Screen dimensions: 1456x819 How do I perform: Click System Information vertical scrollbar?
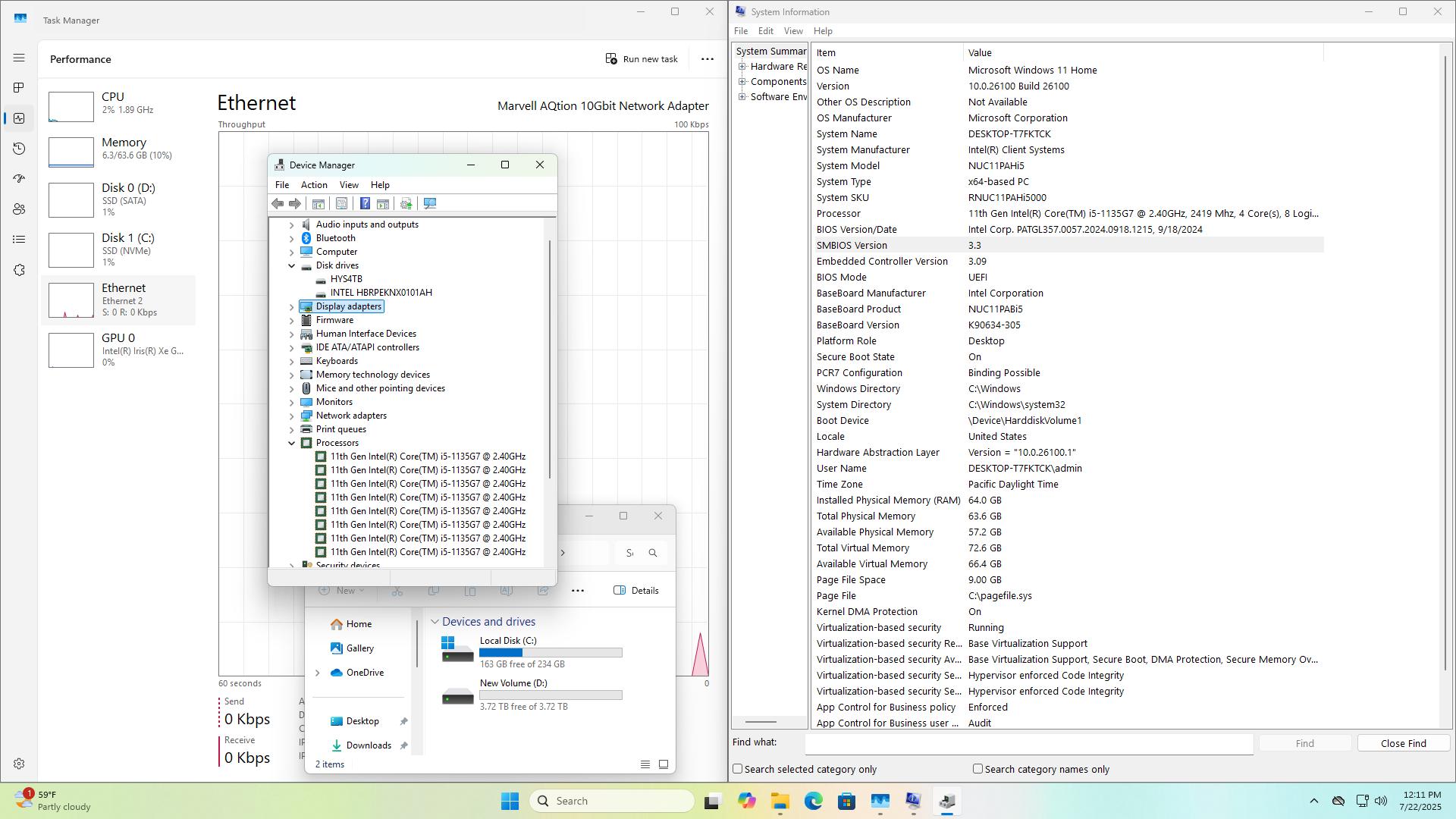1446,364
